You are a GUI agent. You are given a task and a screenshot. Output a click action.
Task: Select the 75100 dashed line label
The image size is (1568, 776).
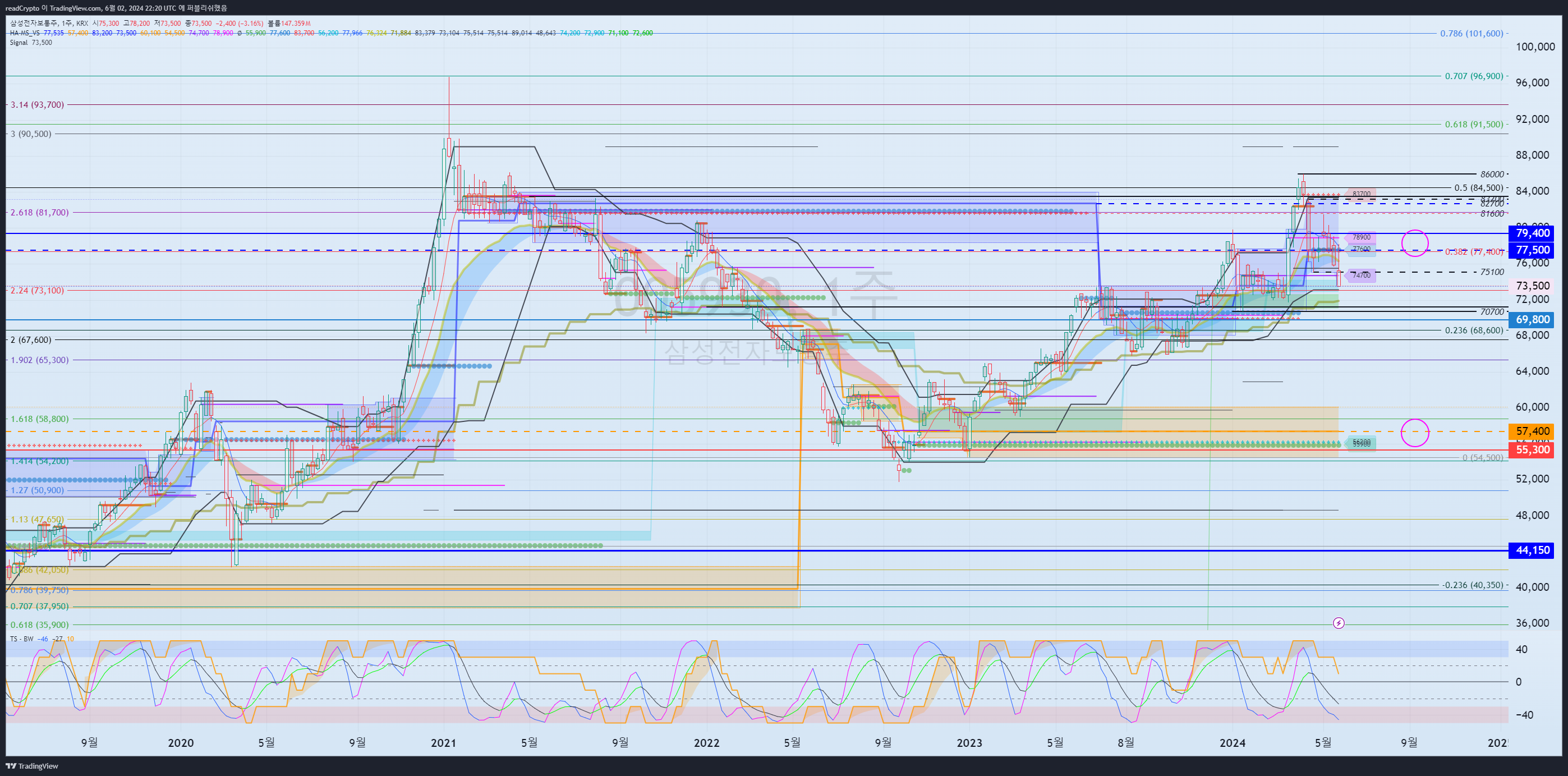coord(1492,272)
